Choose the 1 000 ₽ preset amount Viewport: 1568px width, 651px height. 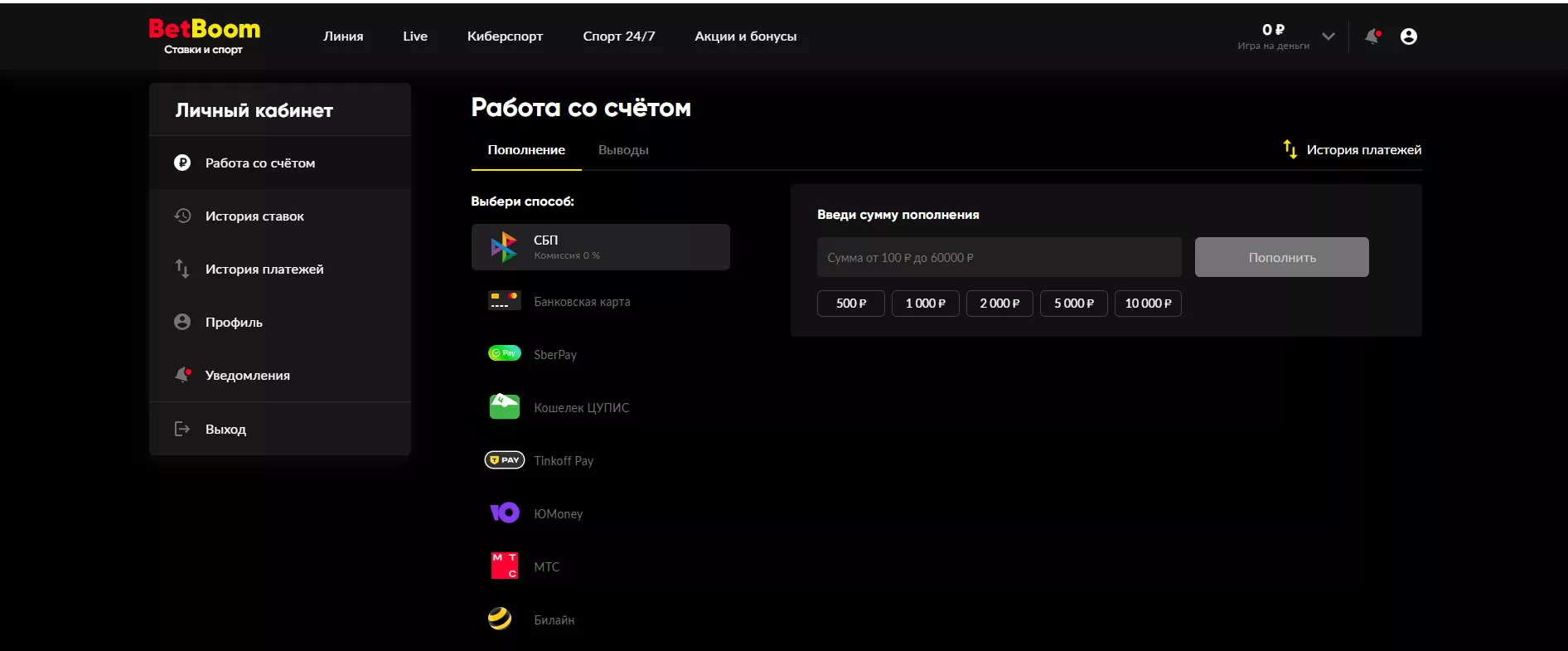pos(925,304)
